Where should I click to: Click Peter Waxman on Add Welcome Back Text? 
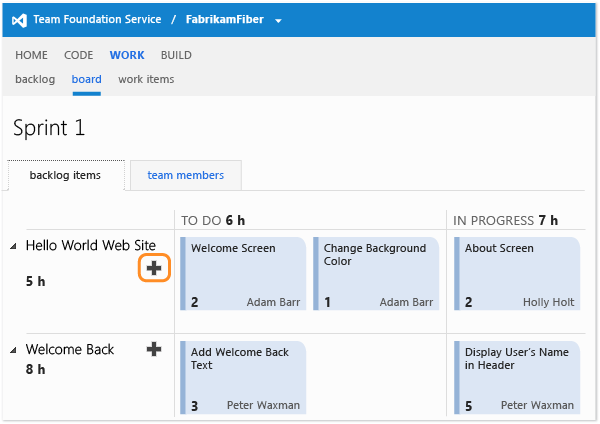[263, 405]
